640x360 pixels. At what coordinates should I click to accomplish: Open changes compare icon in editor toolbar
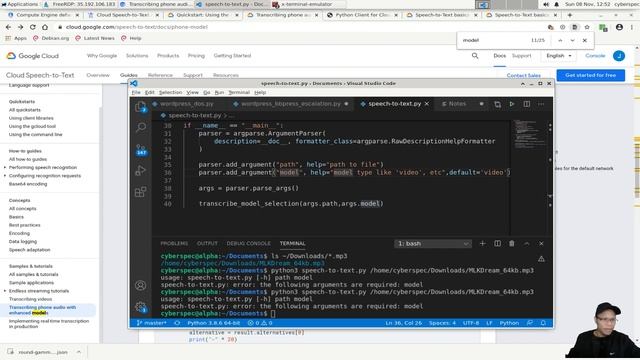(x=498, y=104)
